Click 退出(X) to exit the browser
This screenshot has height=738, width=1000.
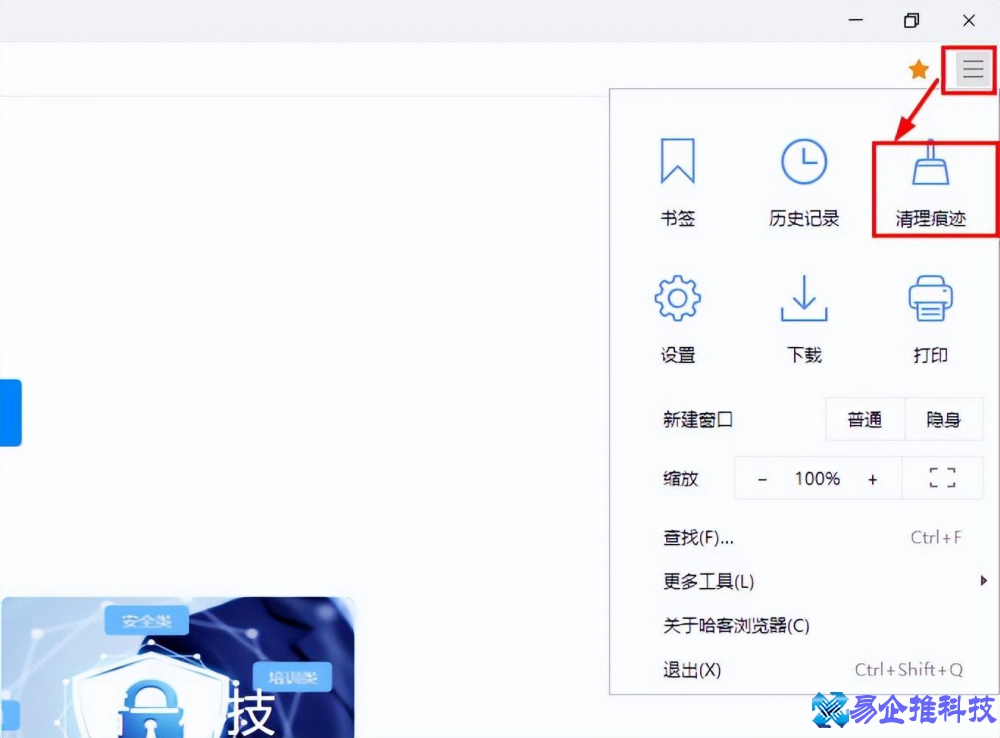pyautogui.click(x=691, y=671)
